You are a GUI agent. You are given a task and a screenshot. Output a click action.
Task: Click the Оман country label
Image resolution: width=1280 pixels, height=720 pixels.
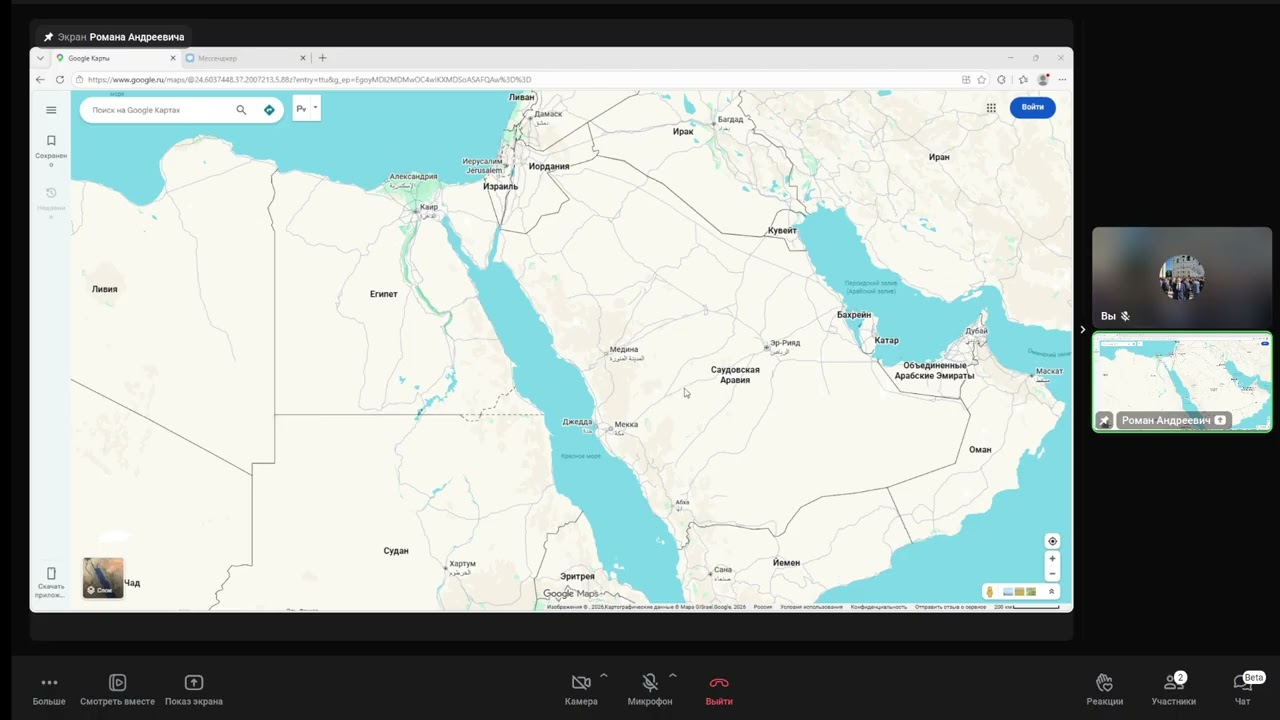[x=980, y=450]
